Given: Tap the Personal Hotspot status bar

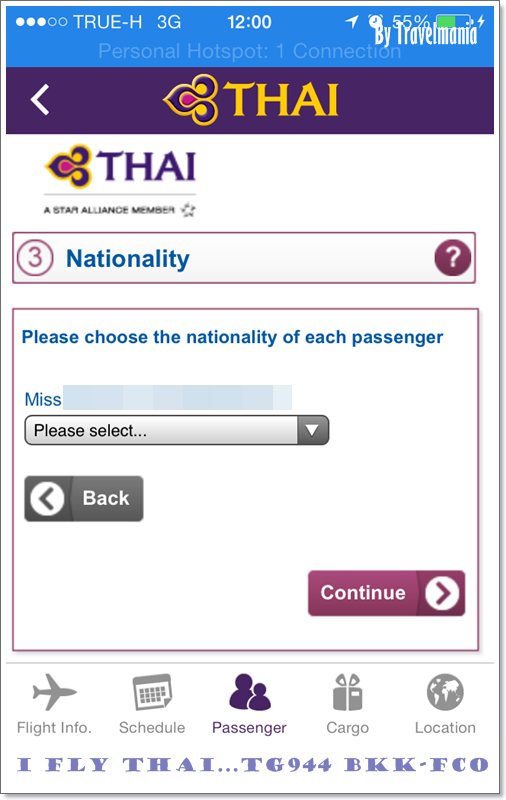Looking at the screenshot, I should 250,51.
